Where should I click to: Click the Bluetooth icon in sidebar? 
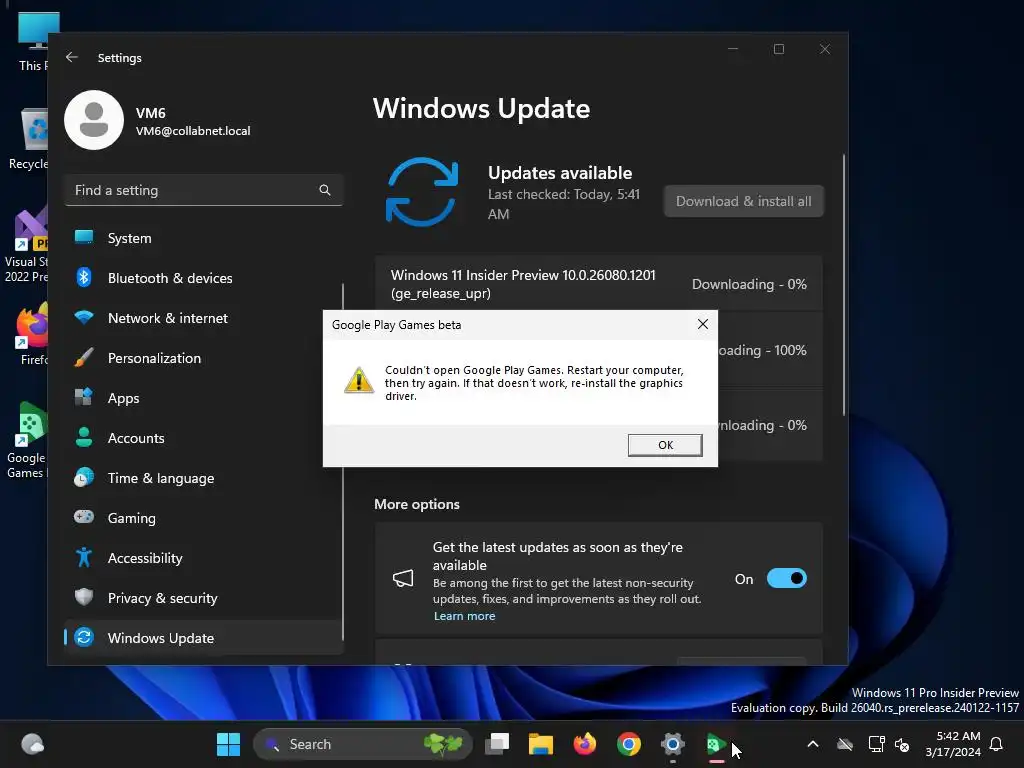point(84,278)
